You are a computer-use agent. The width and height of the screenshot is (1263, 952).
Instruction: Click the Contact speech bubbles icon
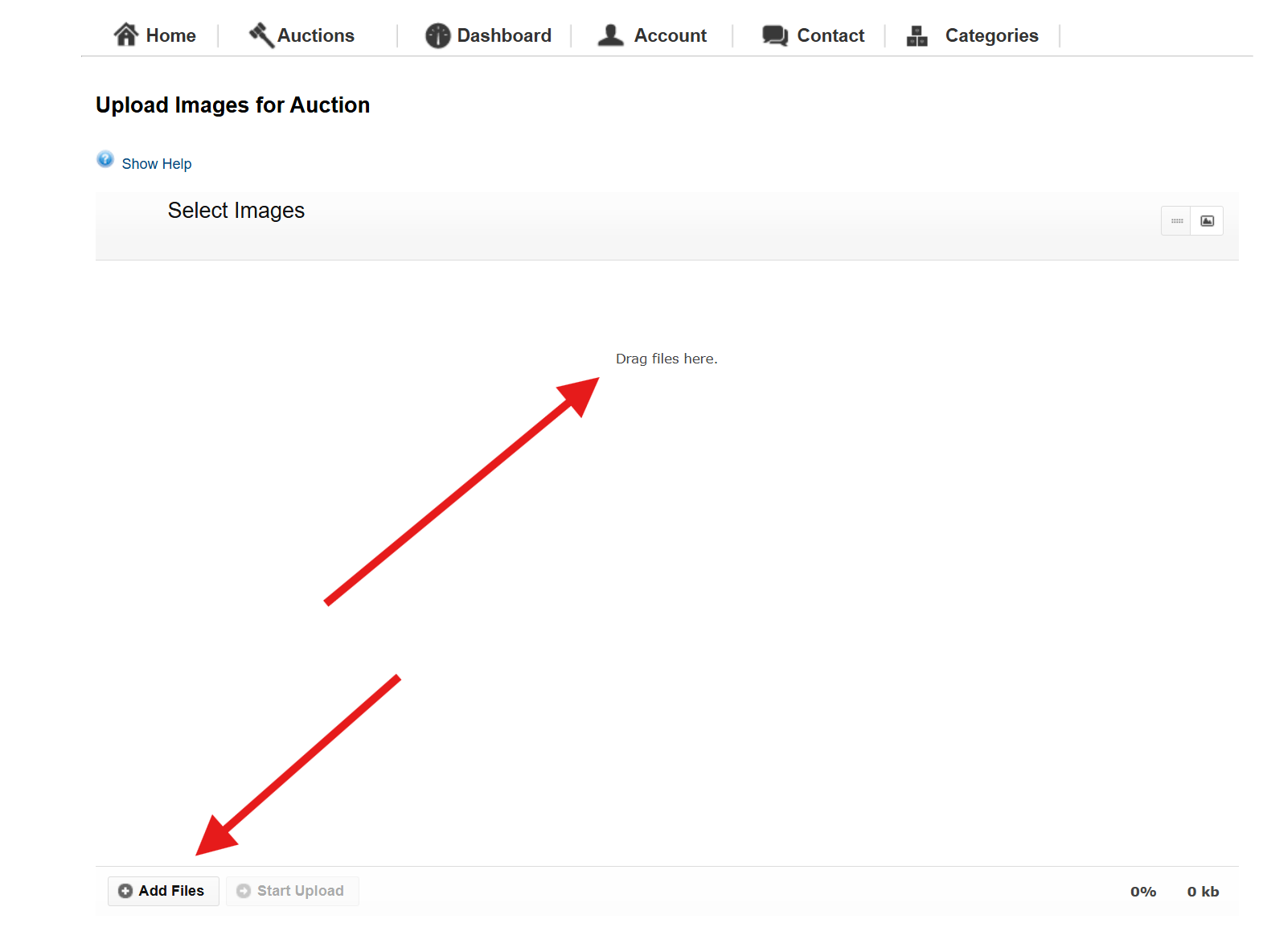(775, 35)
